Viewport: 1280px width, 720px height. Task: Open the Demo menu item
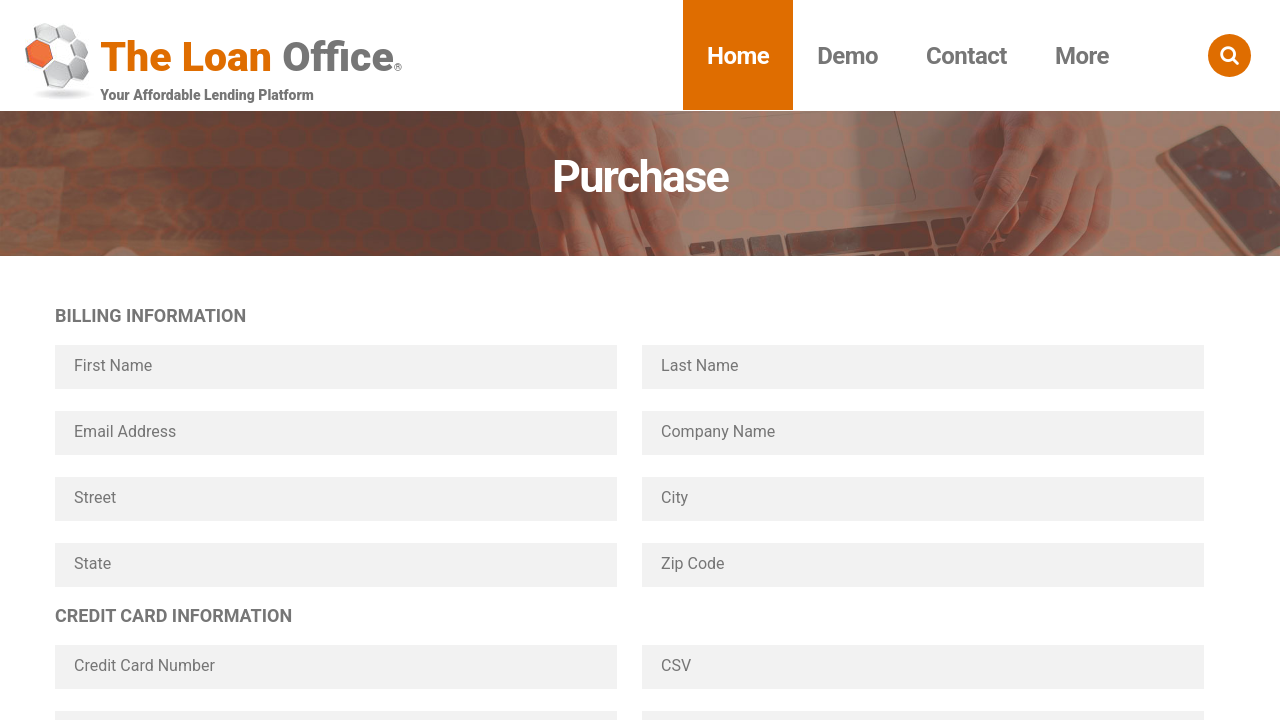[847, 56]
